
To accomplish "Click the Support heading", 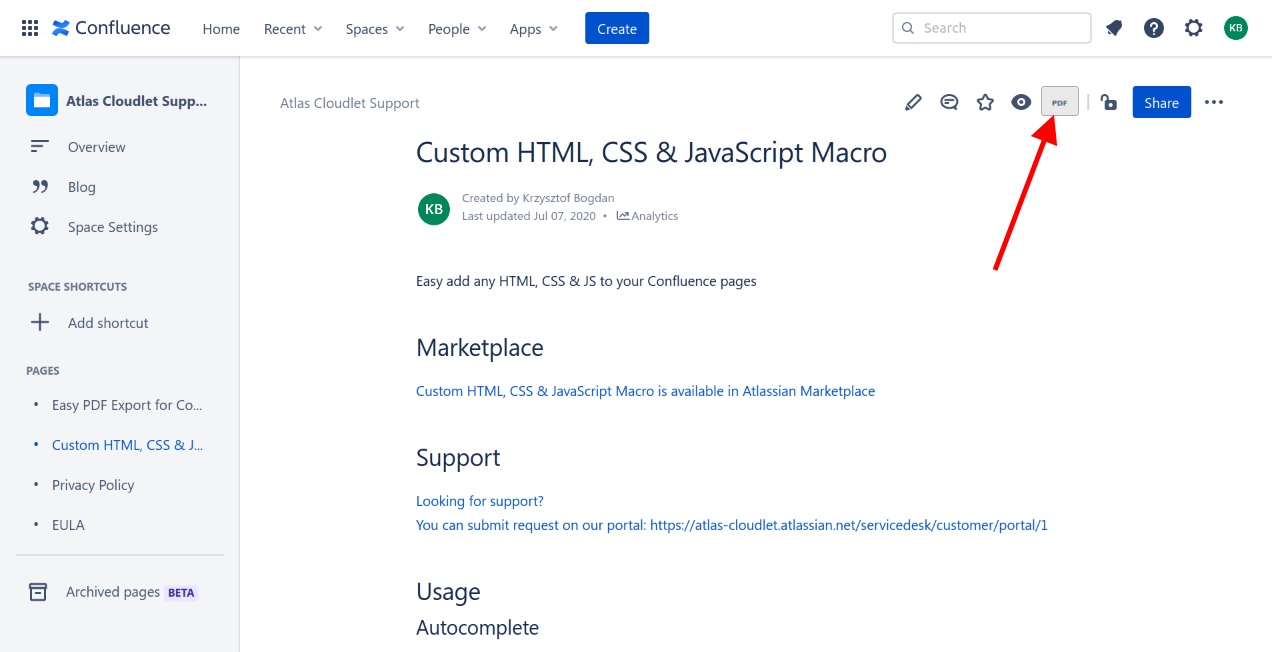I will [x=458, y=458].
